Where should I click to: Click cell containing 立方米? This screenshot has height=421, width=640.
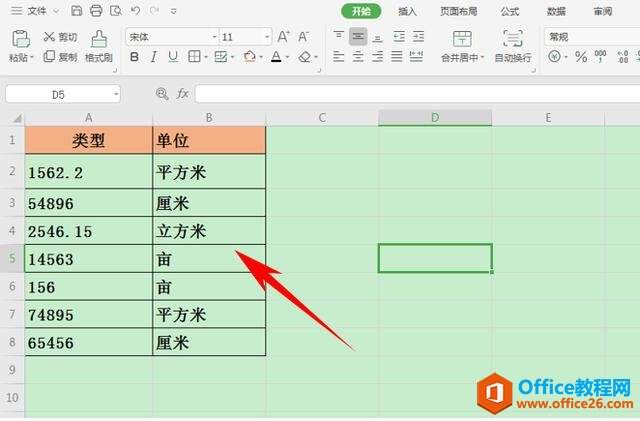click(x=209, y=231)
